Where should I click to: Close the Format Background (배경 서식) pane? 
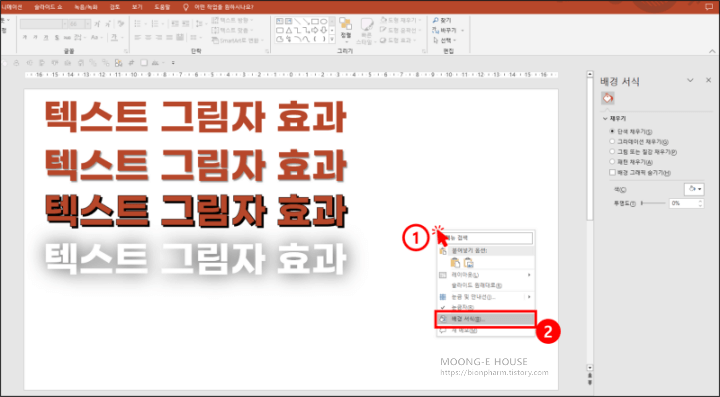(x=709, y=80)
